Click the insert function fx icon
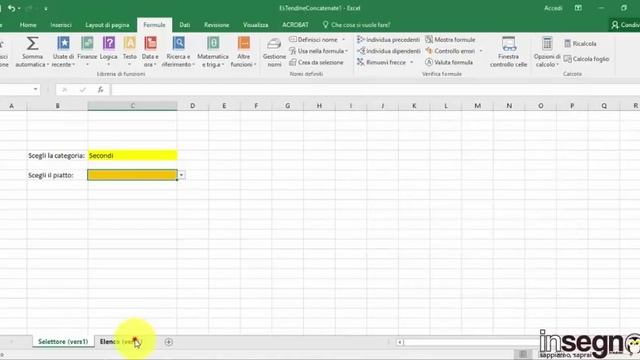This screenshot has height=360, width=640. click(x=100, y=90)
